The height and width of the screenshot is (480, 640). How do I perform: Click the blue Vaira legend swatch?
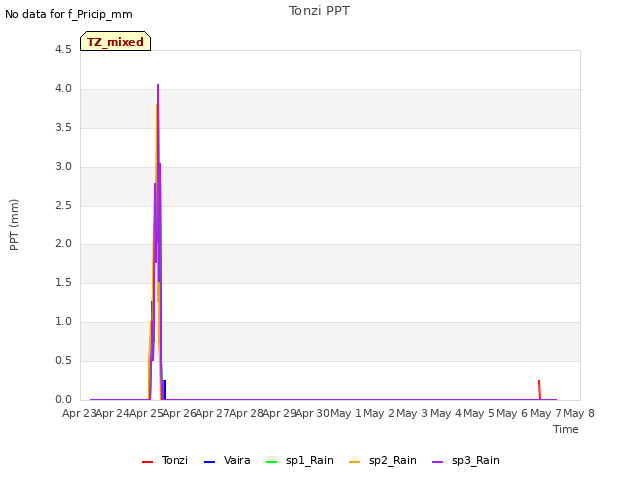(x=209, y=462)
